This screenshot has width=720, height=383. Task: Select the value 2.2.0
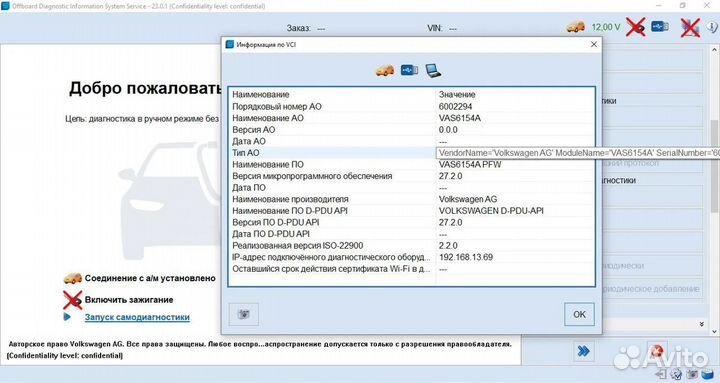click(448, 246)
